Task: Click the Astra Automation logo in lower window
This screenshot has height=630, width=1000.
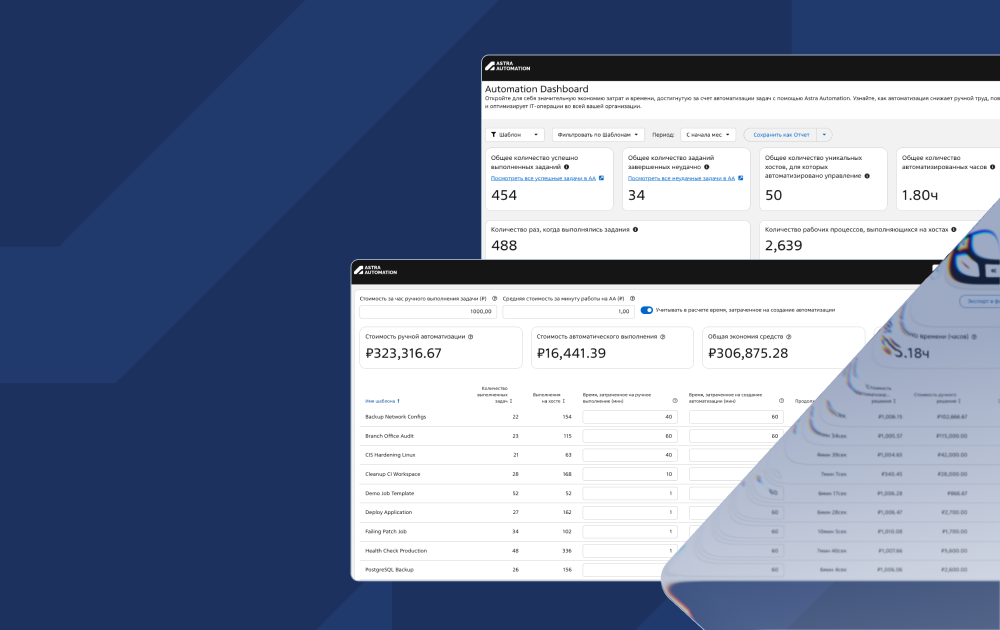Action: pos(376,270)
